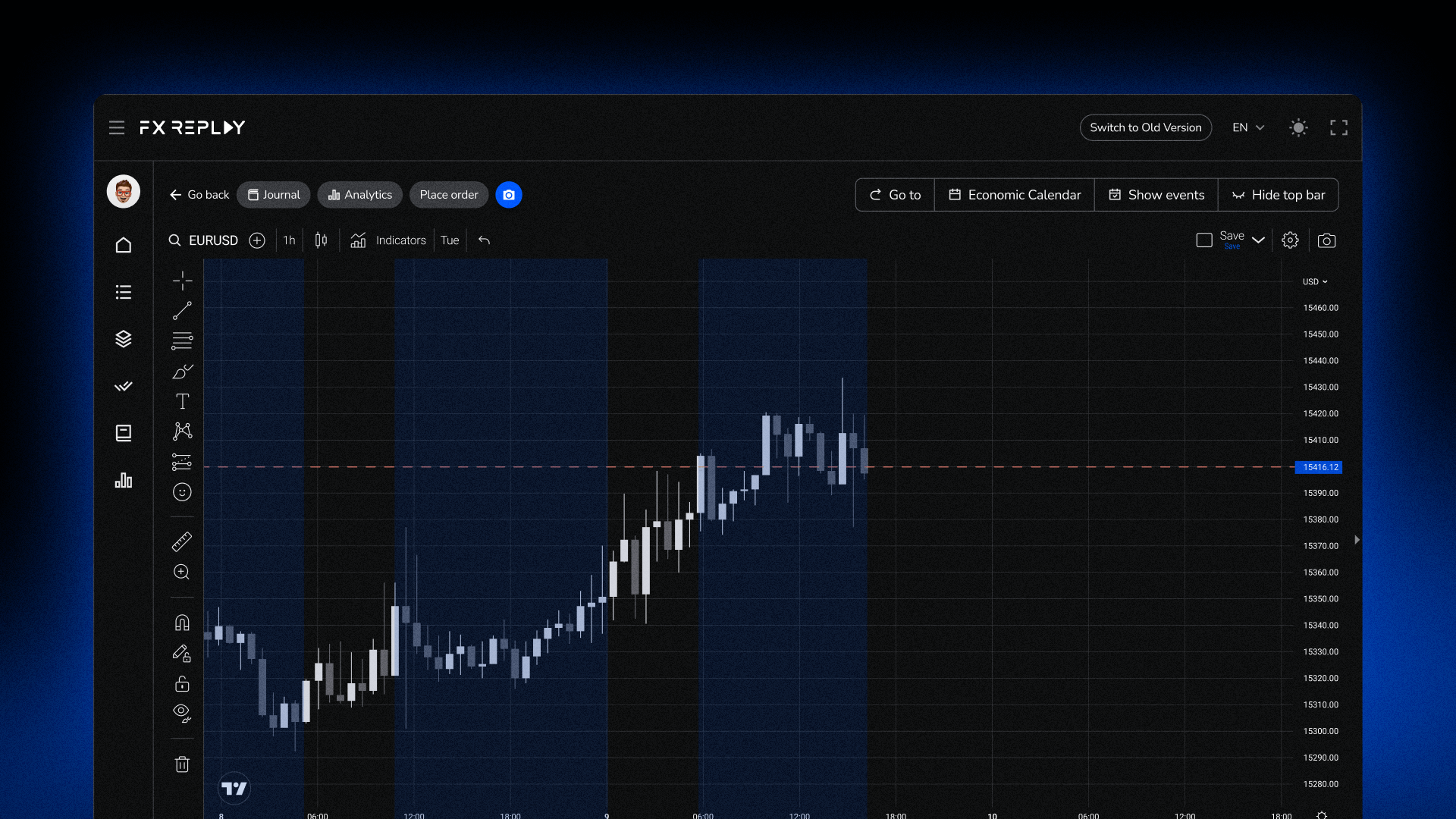Open the Journal tab
Screen dimensions: 1456x819
coord(274,195)
